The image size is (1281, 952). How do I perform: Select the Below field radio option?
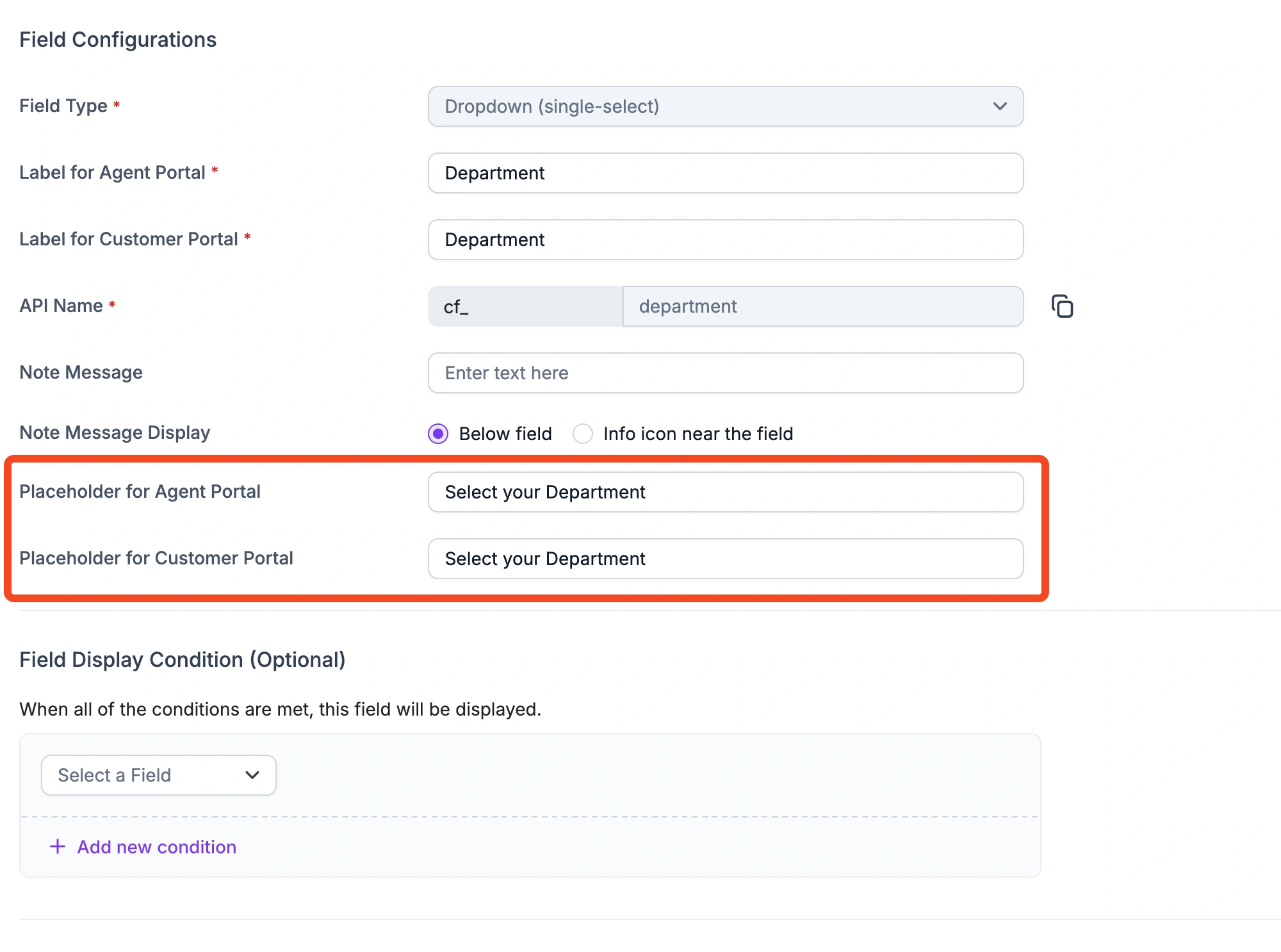click(x=438, y=434)
